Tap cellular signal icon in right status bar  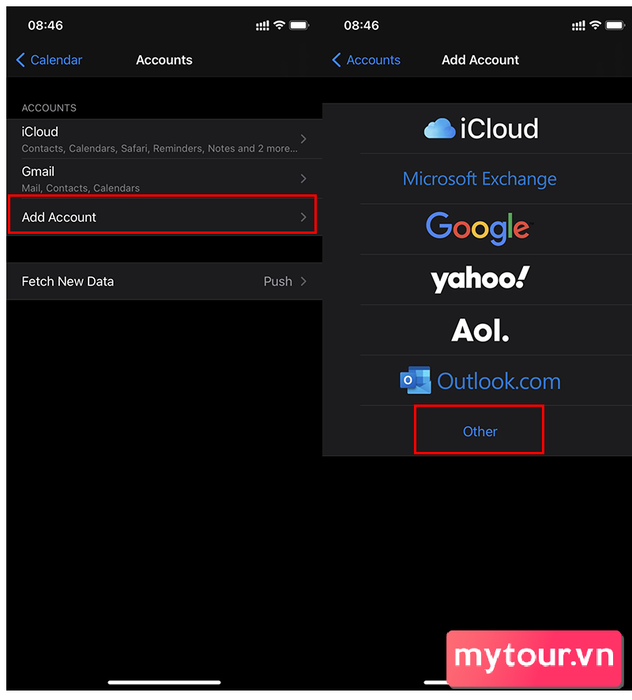578,26
